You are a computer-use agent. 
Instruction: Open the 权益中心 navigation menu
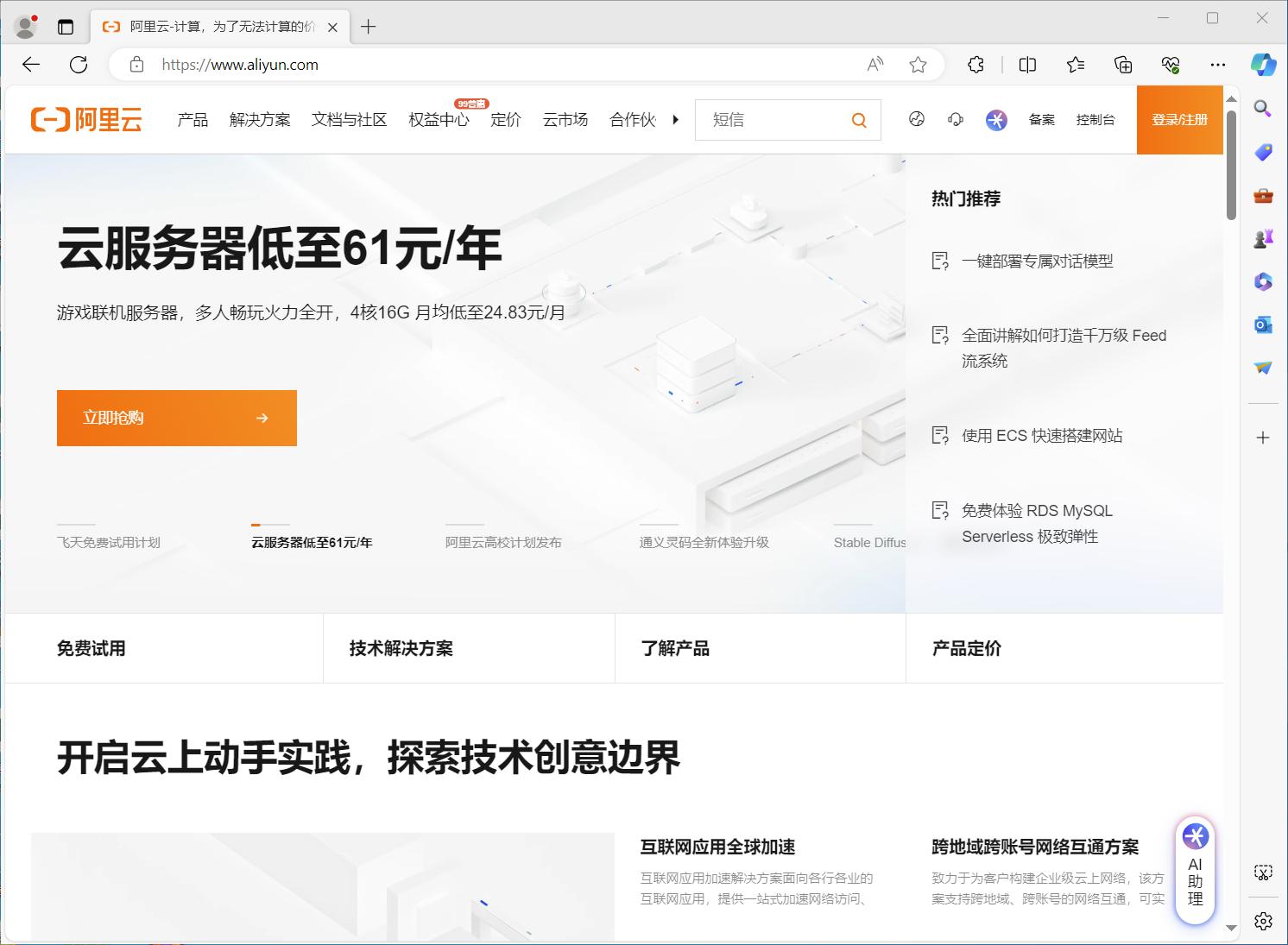[x=439, y=120]
